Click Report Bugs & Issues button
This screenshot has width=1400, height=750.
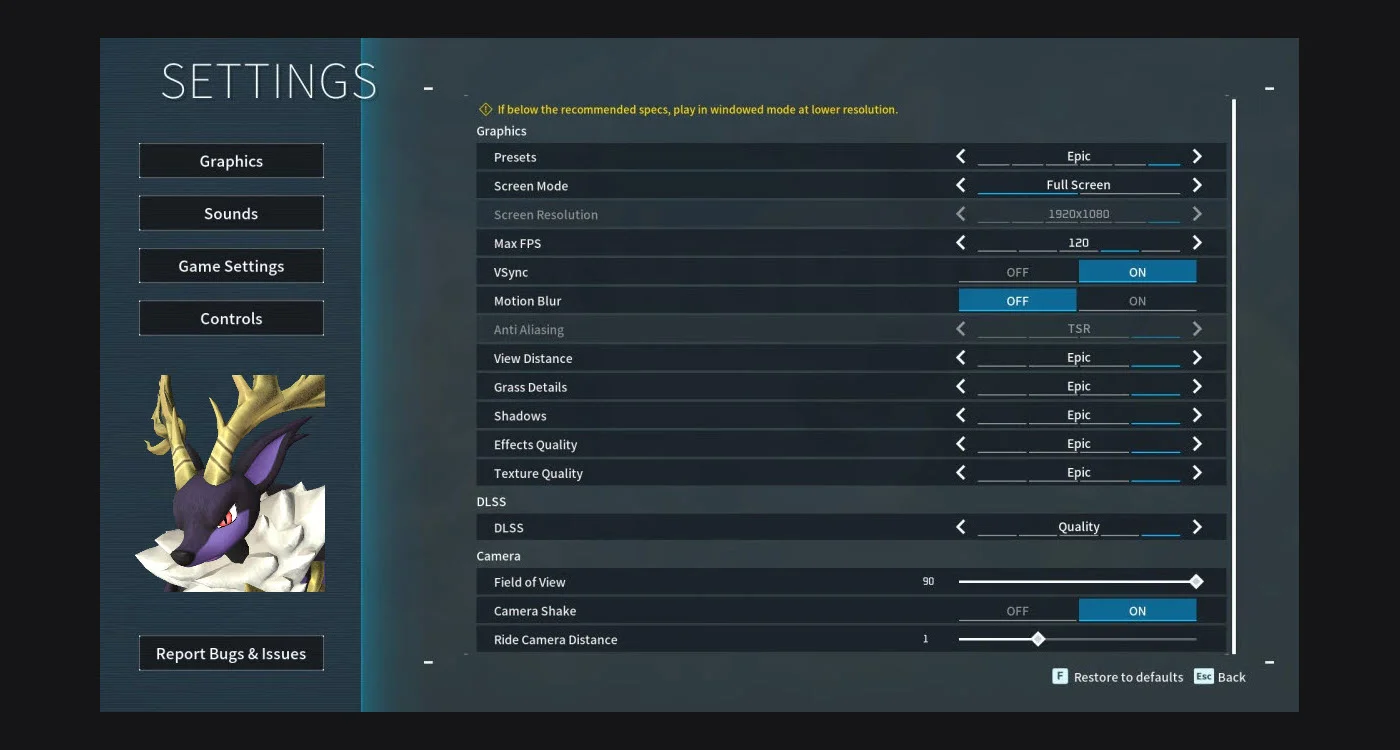pos(231,654)
